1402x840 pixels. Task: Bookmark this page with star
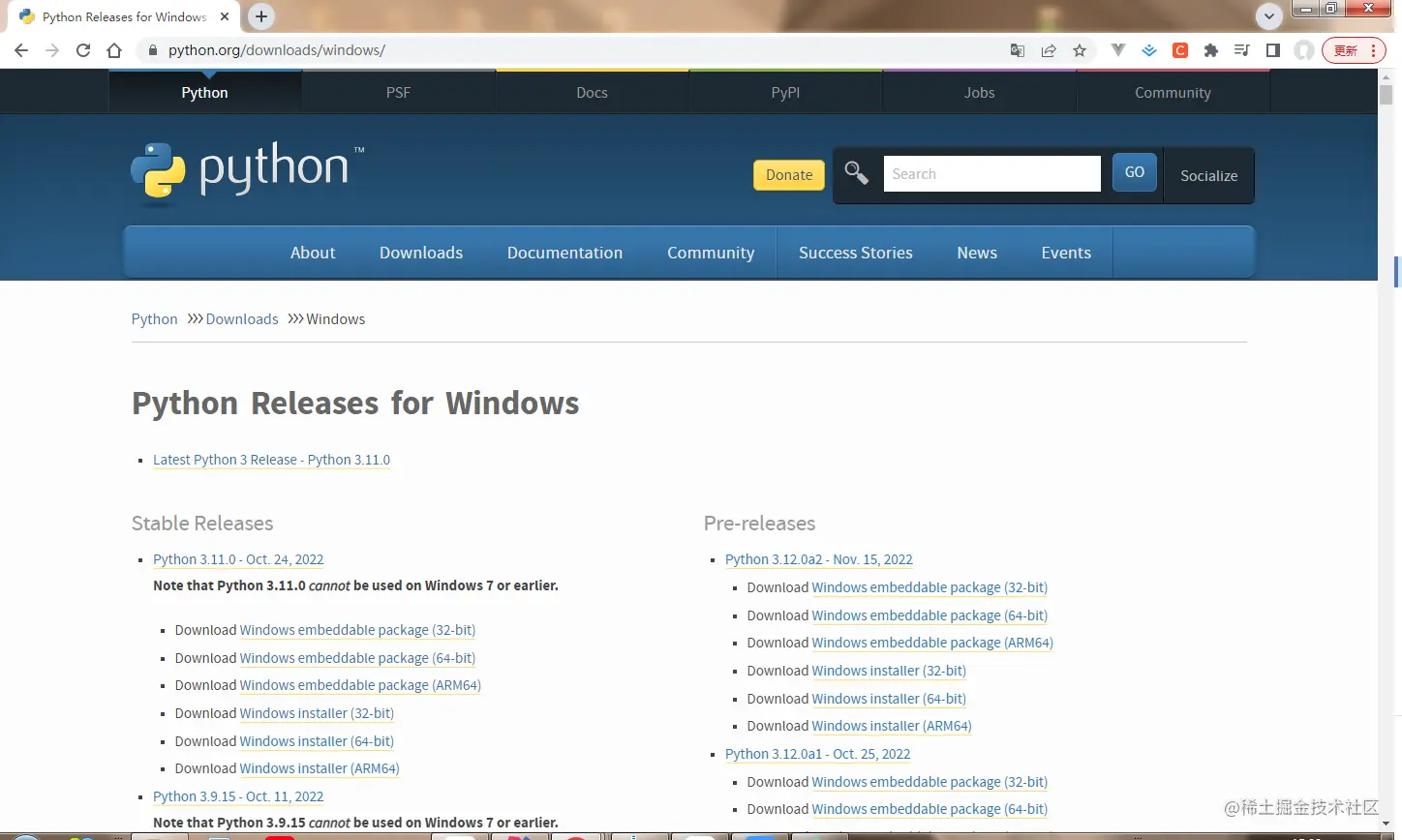tap(1080, 50)
